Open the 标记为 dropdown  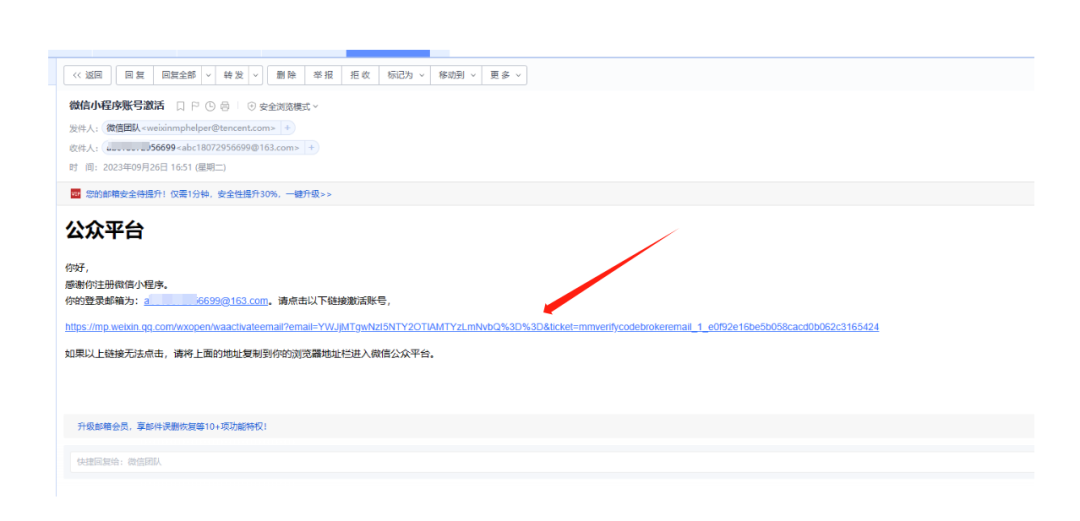point(406,75)
